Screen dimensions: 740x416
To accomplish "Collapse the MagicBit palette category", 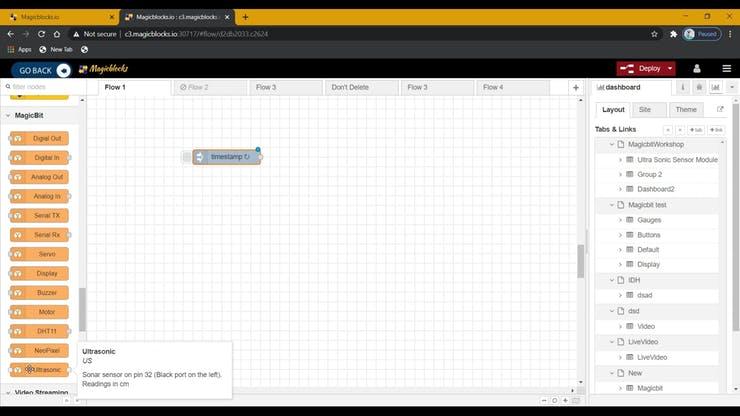I will pos(8,116).
